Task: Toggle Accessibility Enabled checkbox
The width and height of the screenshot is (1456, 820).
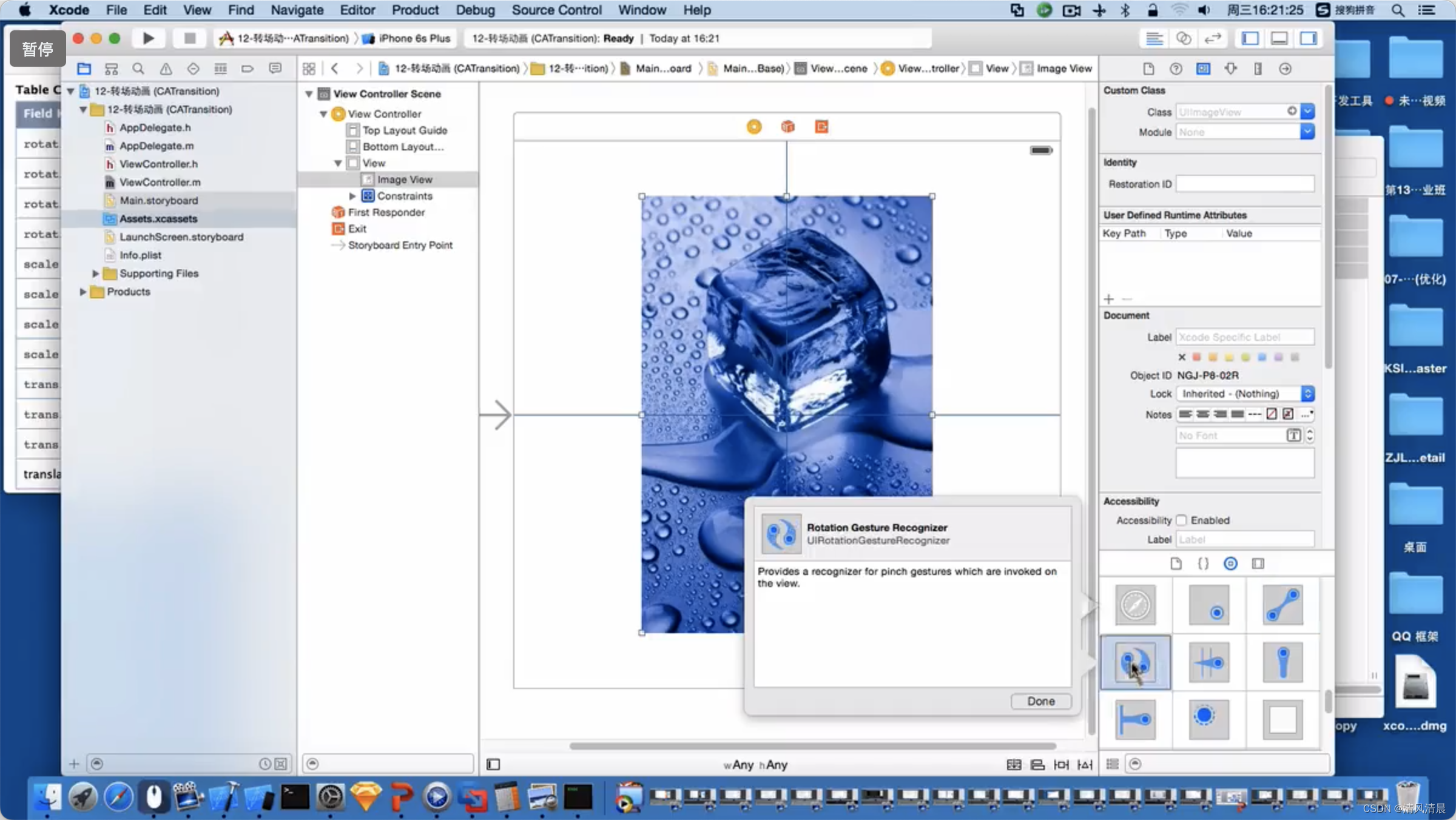Action: (x=1181, y=520)
